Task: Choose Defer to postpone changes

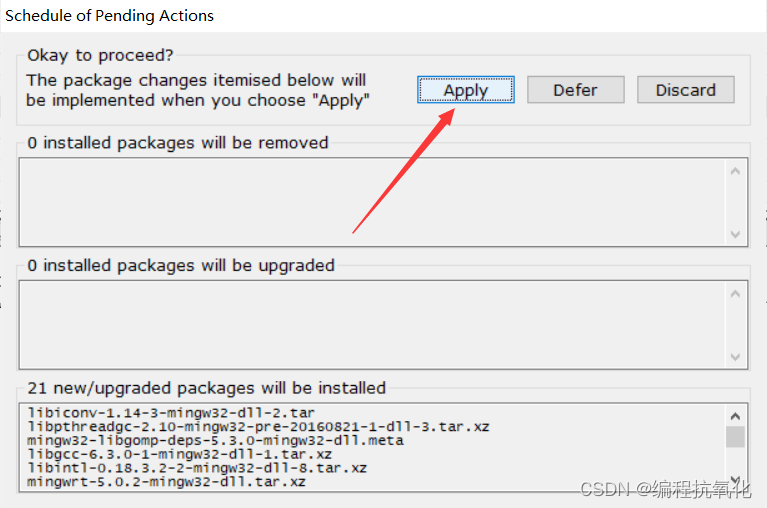Action: tap(575, 90)
